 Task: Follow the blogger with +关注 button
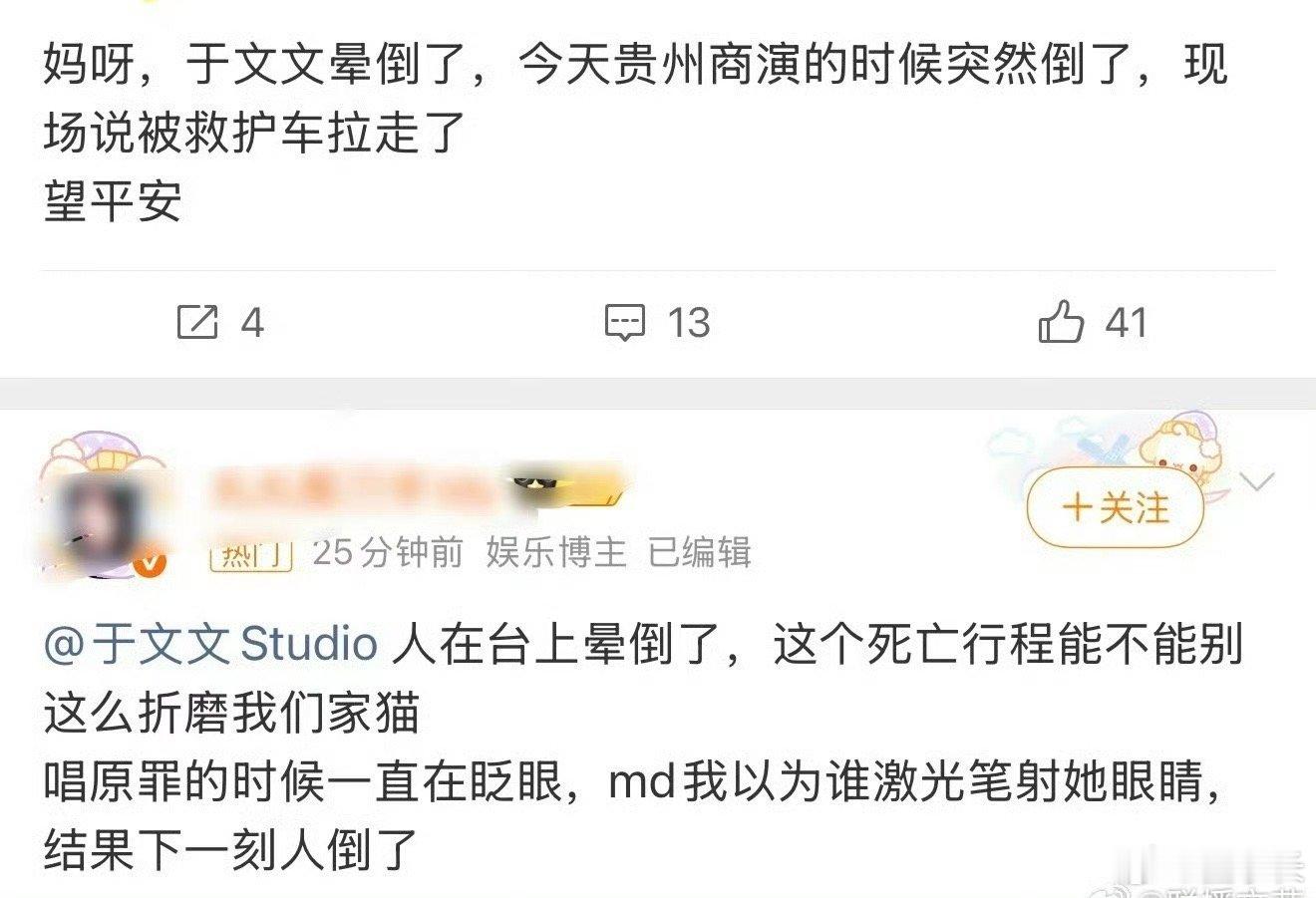pos(1116,508)
